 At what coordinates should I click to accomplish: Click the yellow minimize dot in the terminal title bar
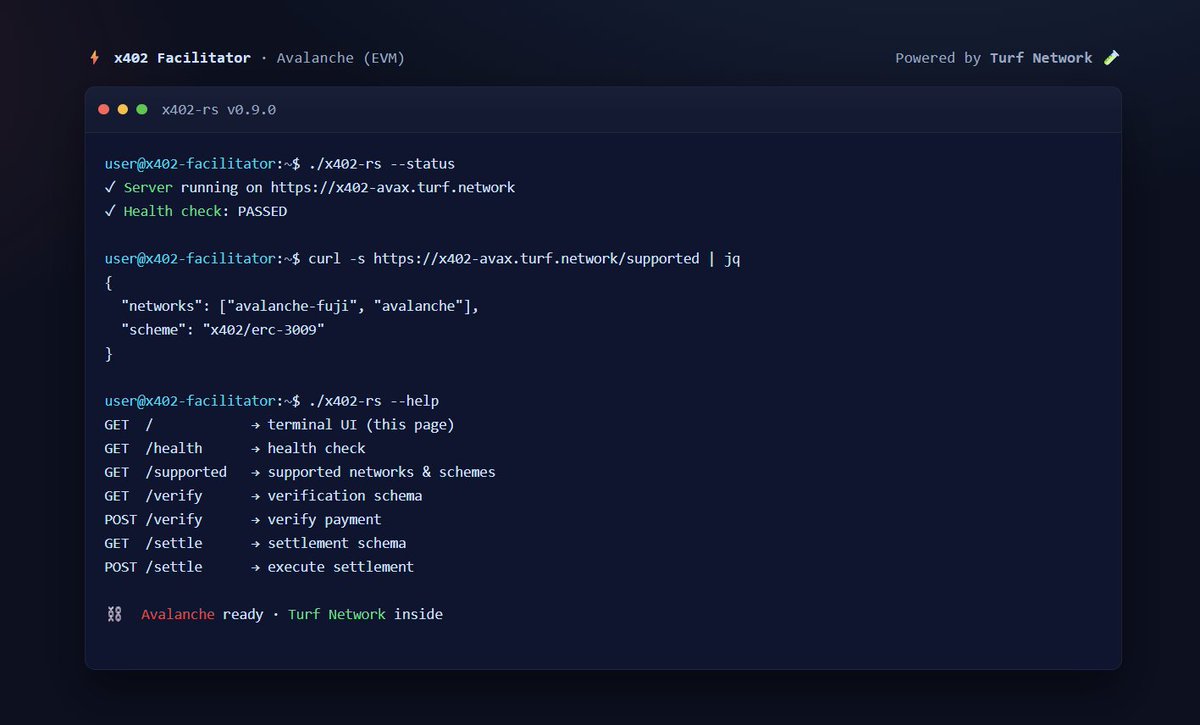pos(123,110)
